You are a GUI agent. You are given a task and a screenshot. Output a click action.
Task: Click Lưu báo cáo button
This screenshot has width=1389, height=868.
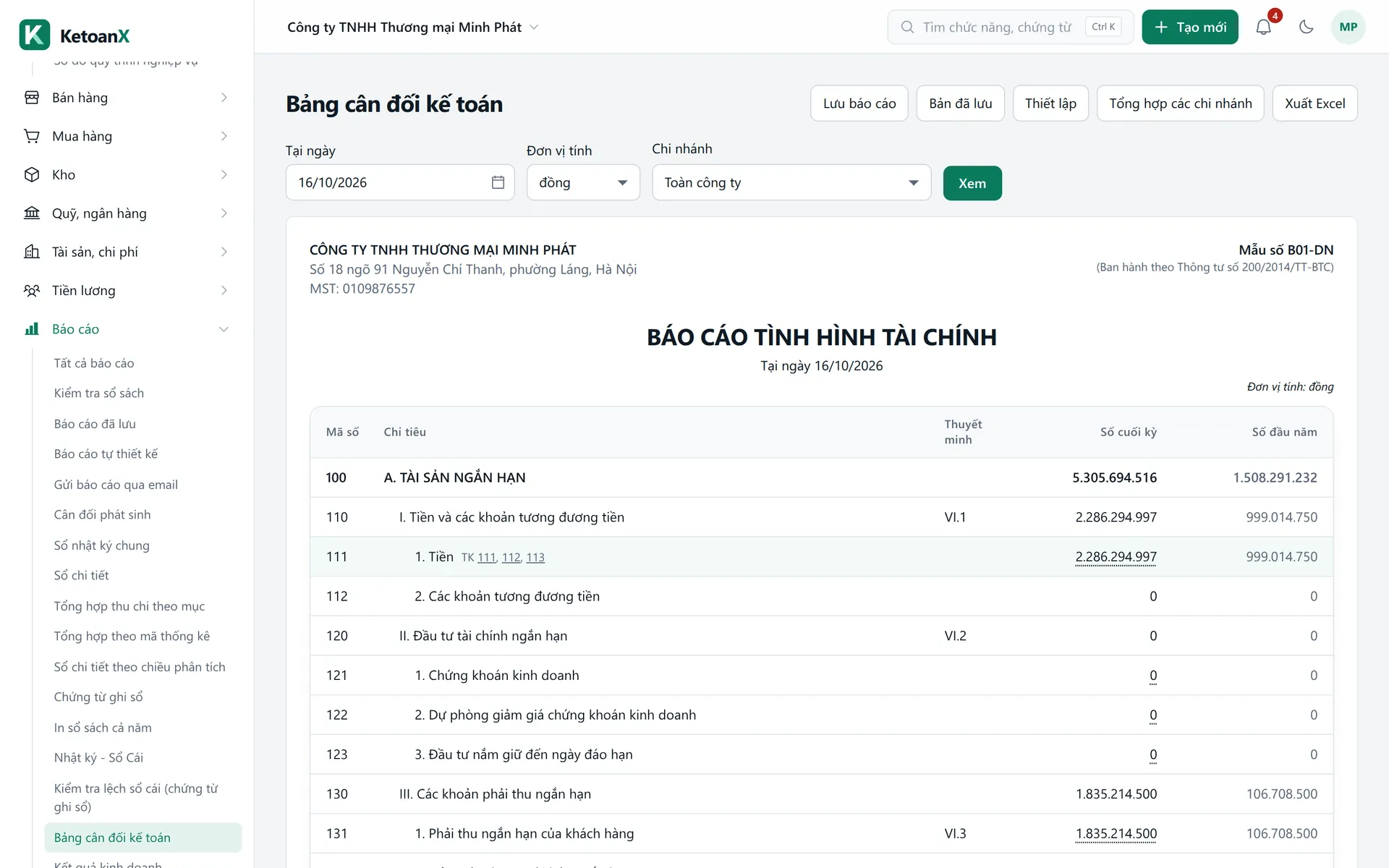coord(859,103)
